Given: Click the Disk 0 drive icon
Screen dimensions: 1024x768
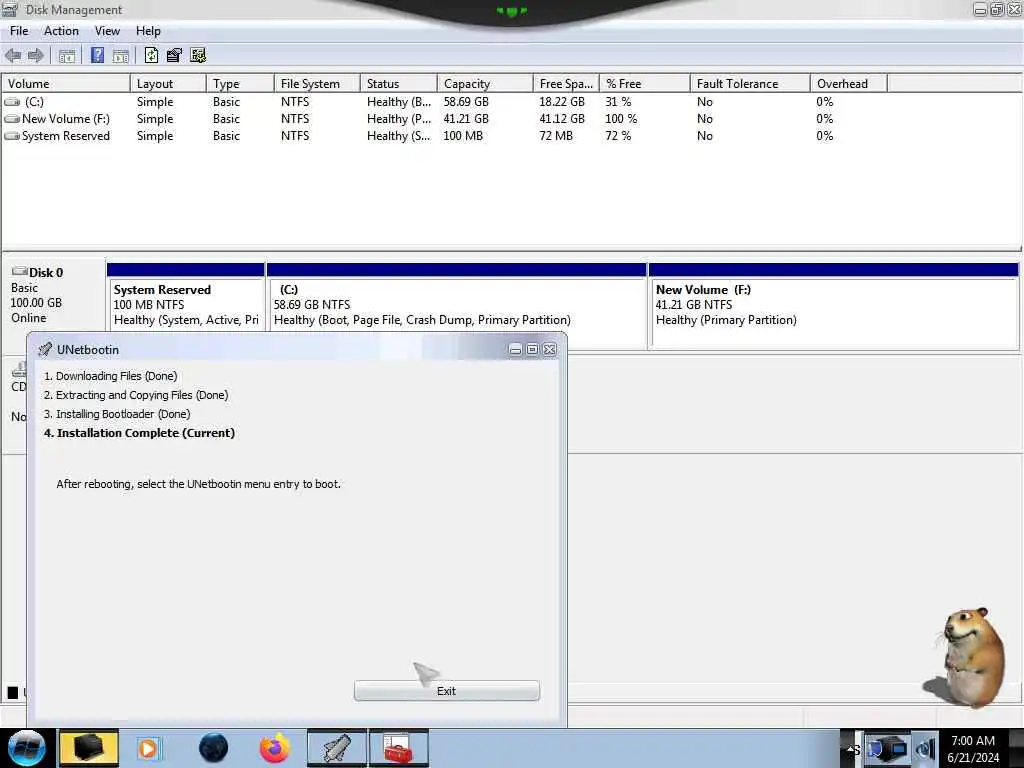Looking at the screenshot, I should tap(20, 271).
